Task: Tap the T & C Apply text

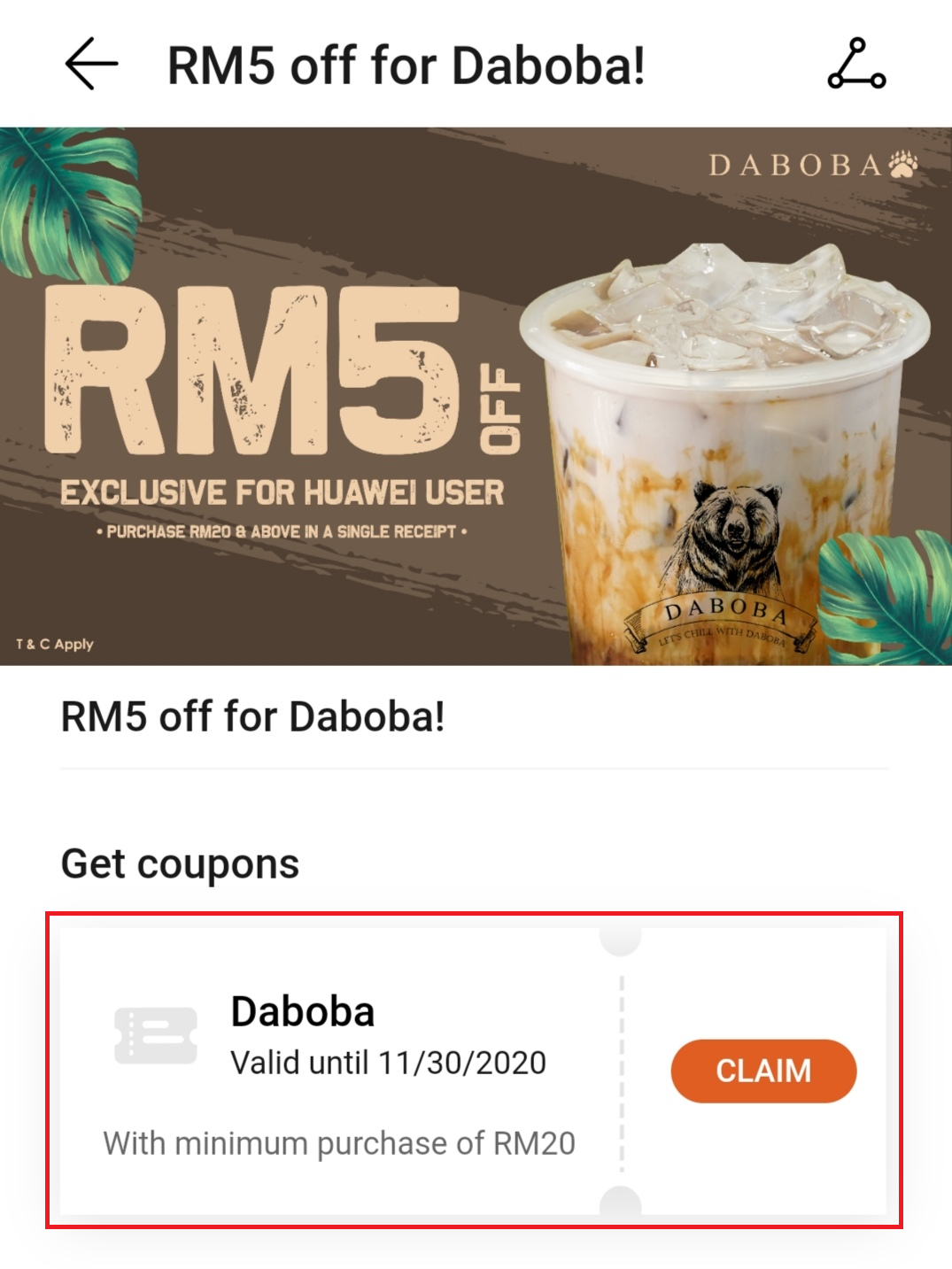Action: (55, 644)
